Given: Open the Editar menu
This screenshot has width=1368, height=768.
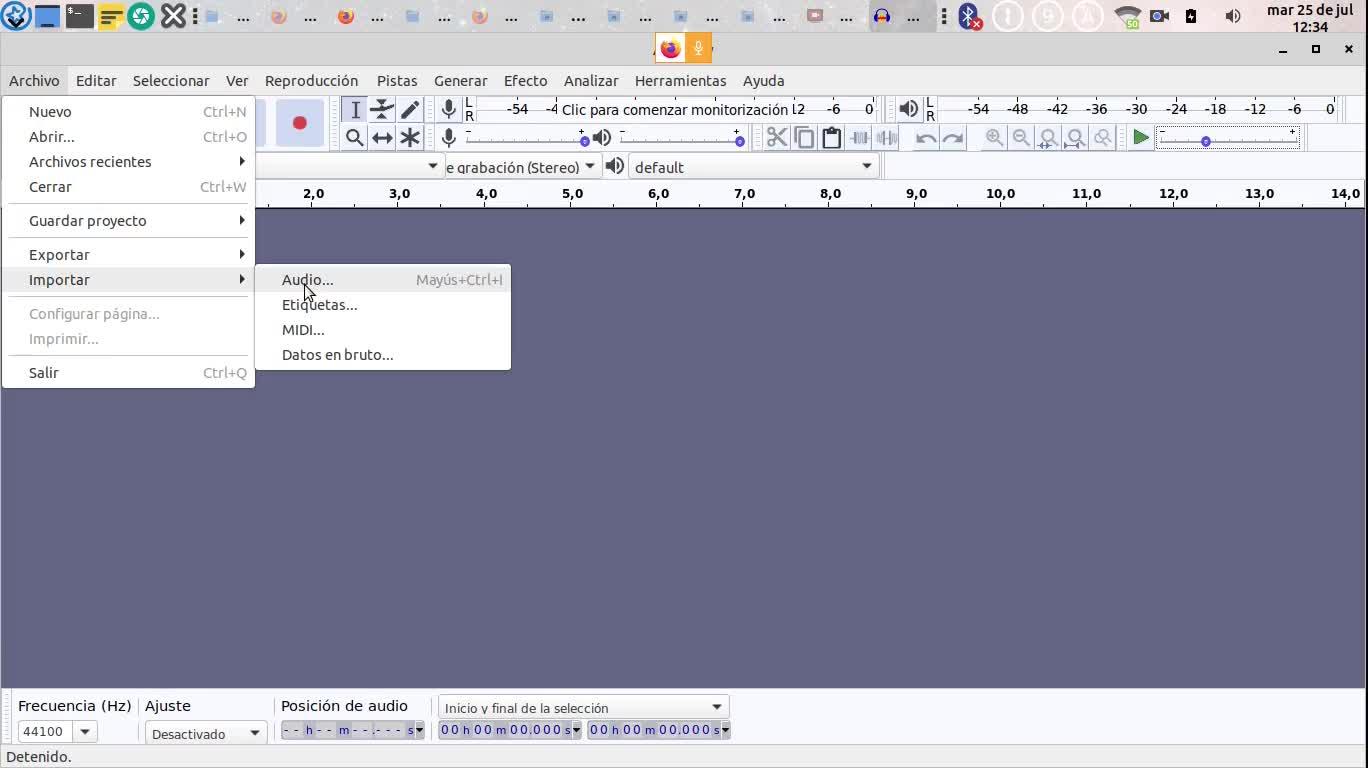Looking at the screenshot, I should click(96, 81).
